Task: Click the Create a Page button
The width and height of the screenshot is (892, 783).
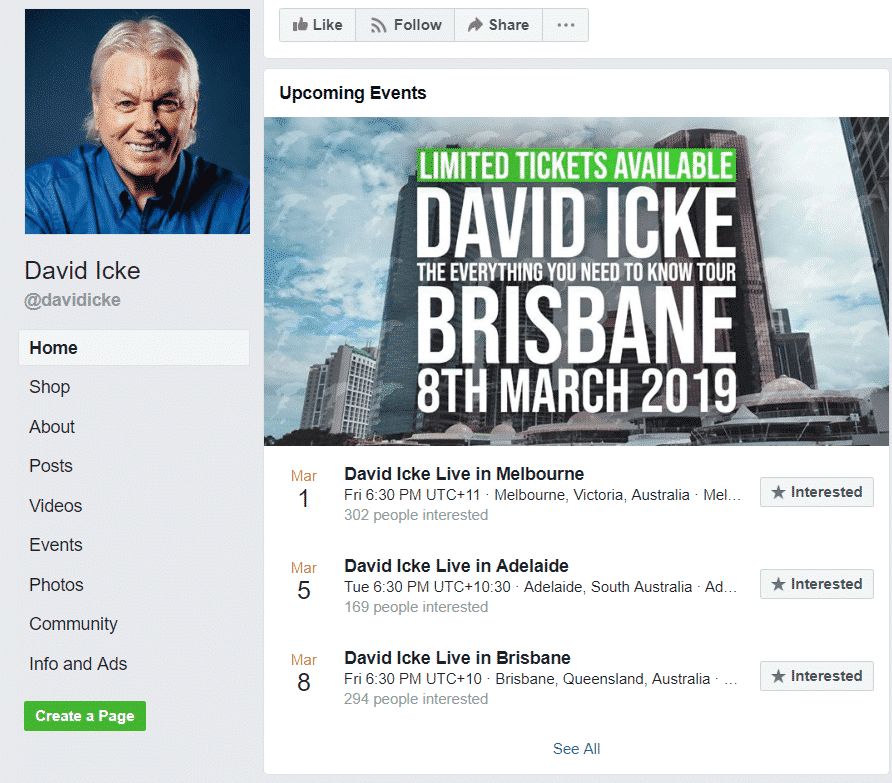Action: 85,716
